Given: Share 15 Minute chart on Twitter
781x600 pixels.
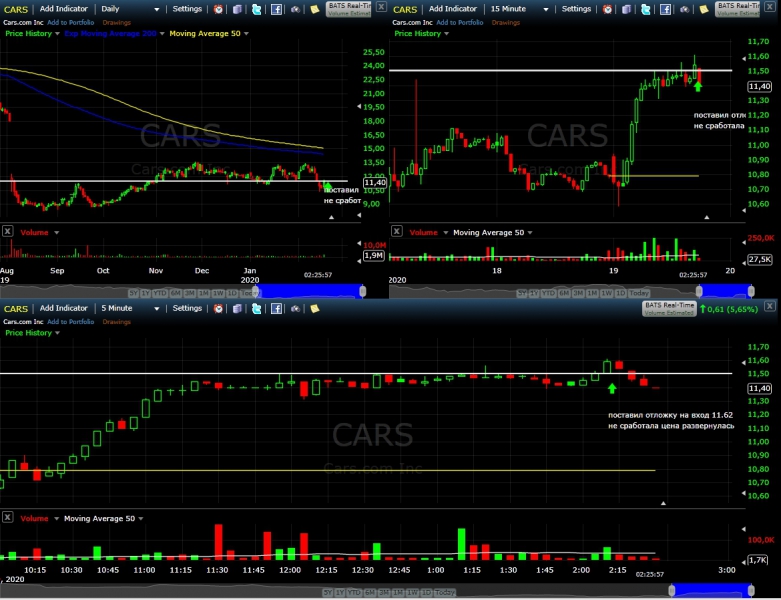Looking at the screenshot, I should tap(646, 9).
